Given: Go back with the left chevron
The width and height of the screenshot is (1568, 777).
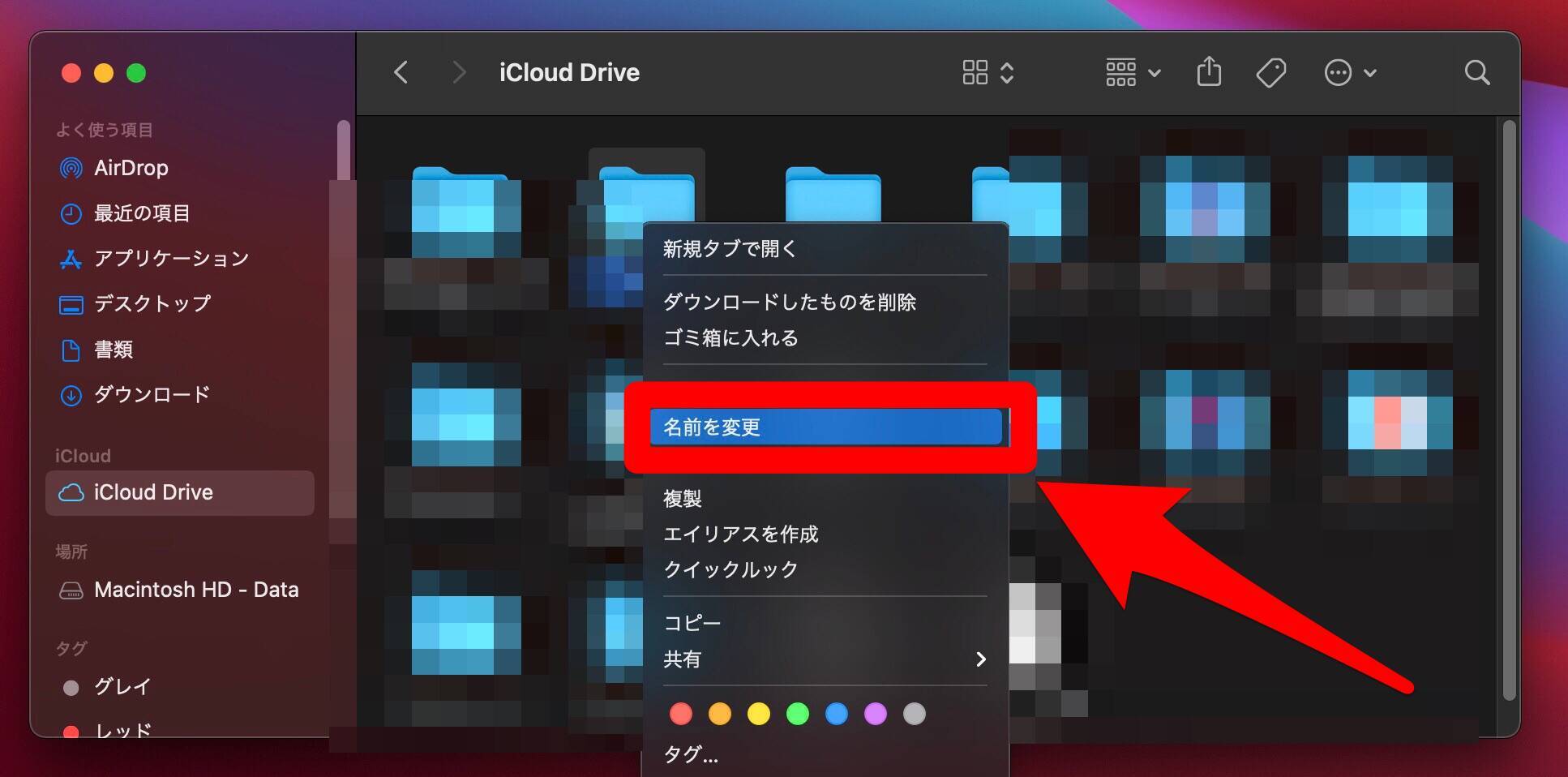Looking at the screenshot, I should pos(401,73).
